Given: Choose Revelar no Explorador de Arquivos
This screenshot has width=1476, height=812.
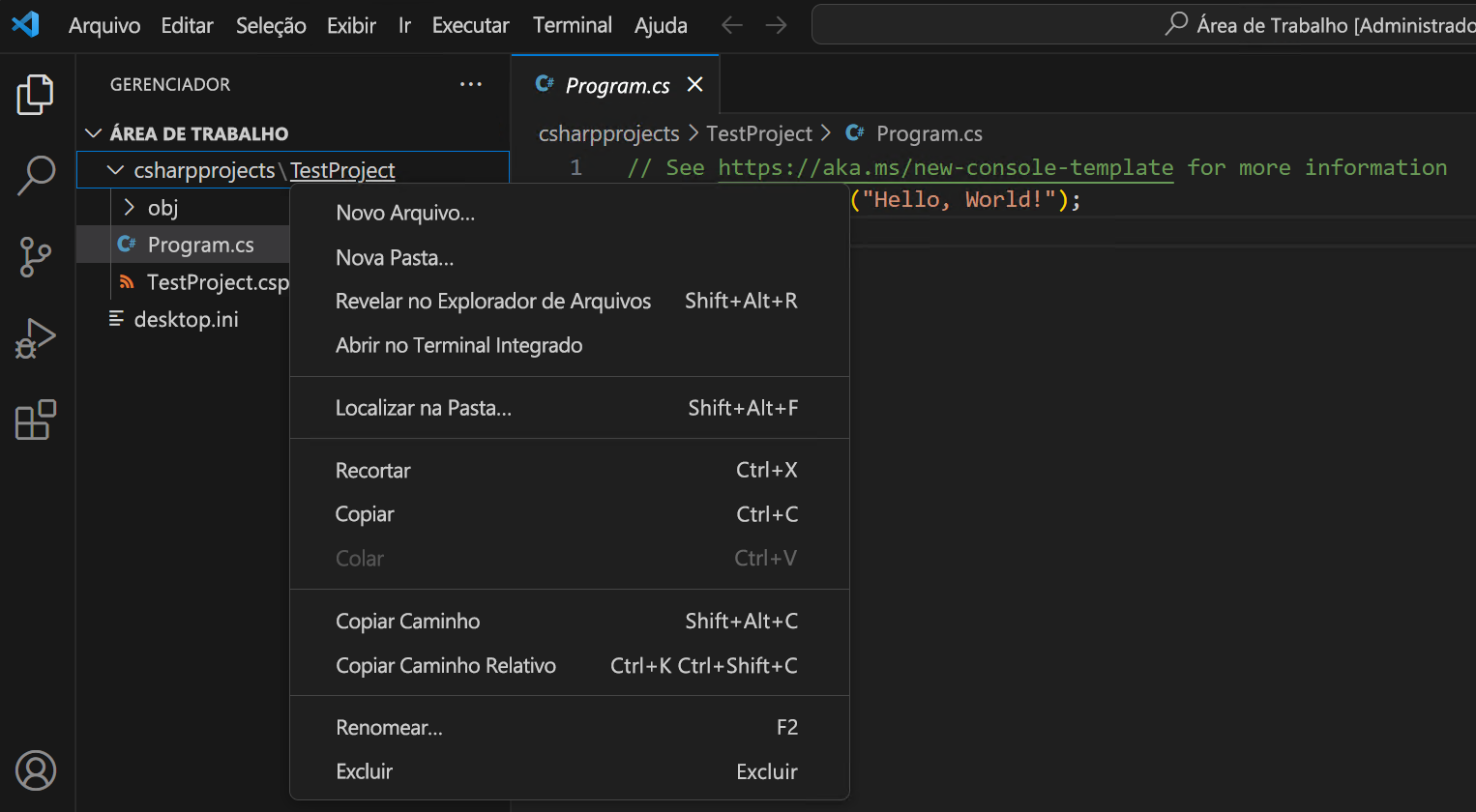Looking at the screenshot, I should coord(570,301).
